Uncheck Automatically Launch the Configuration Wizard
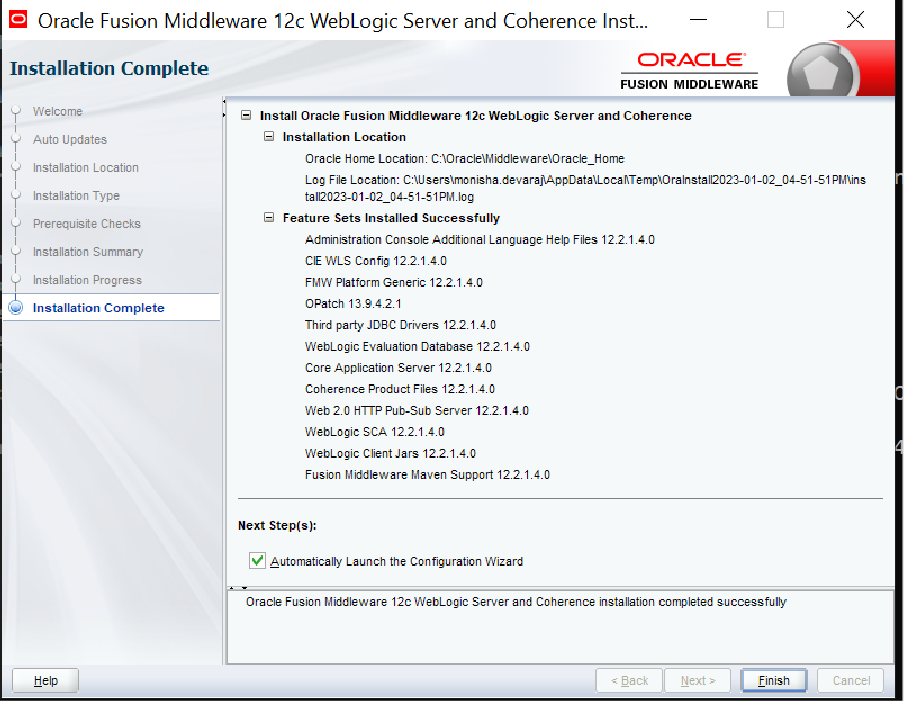This screenshot has width=904, height=701. pyautogui.click(x=258, y=561)
